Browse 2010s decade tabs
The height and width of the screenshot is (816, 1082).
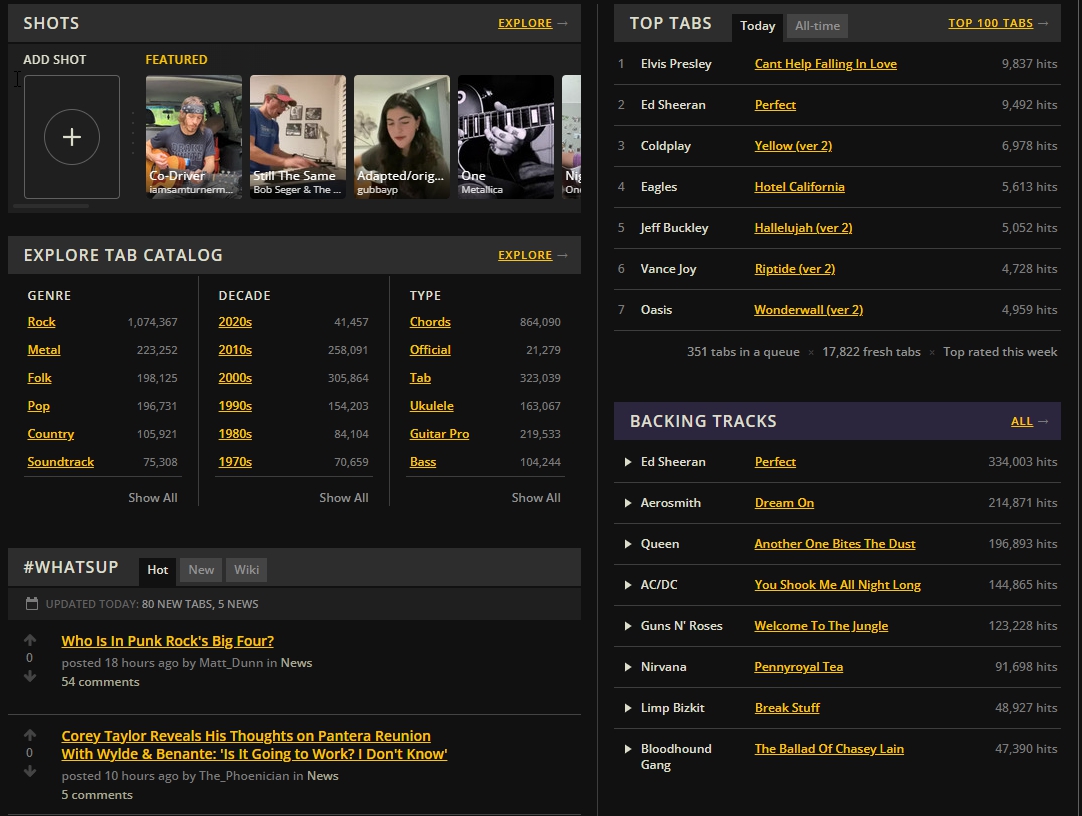coord(235,350)
